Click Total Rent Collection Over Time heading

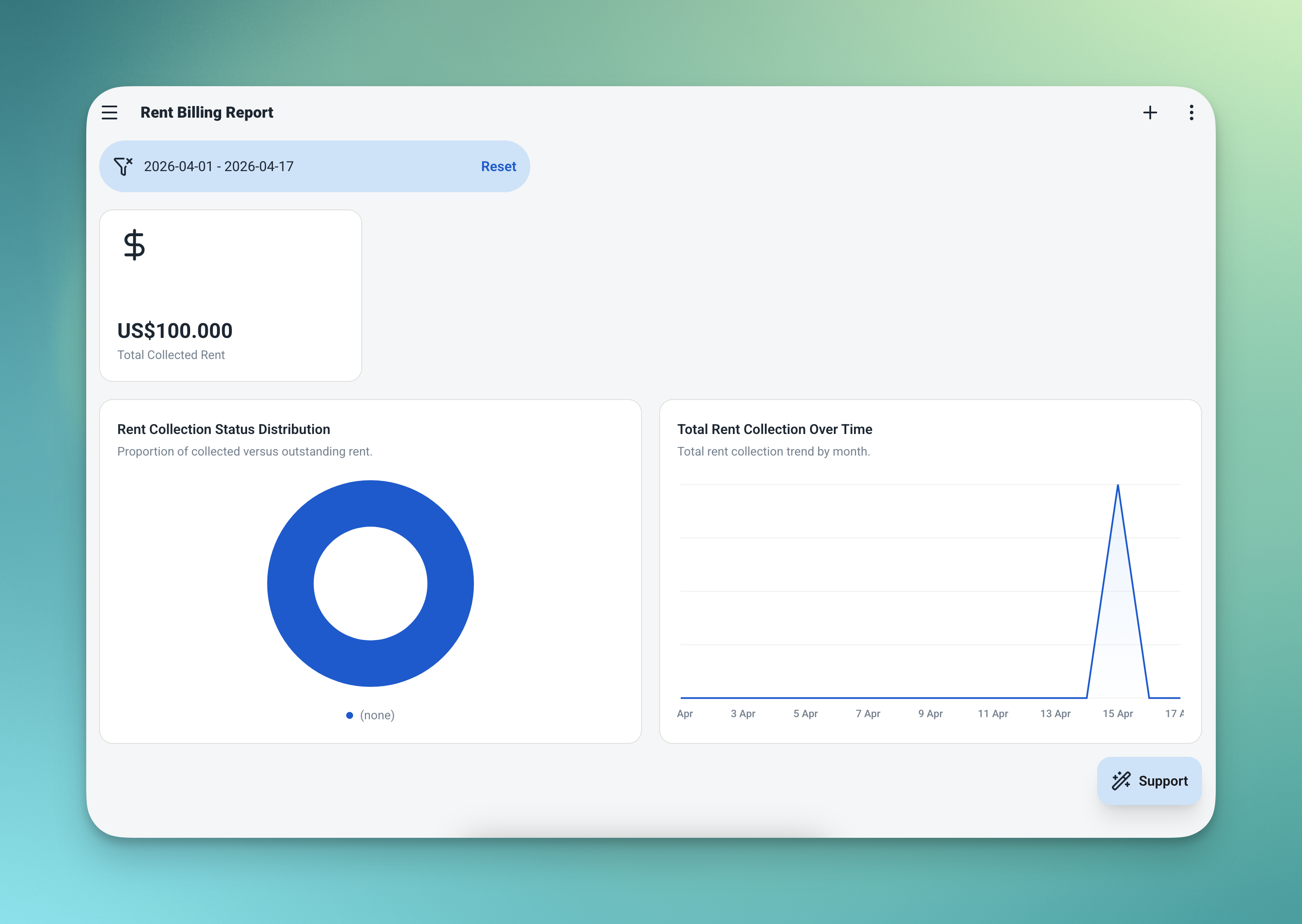coord(774,429)
